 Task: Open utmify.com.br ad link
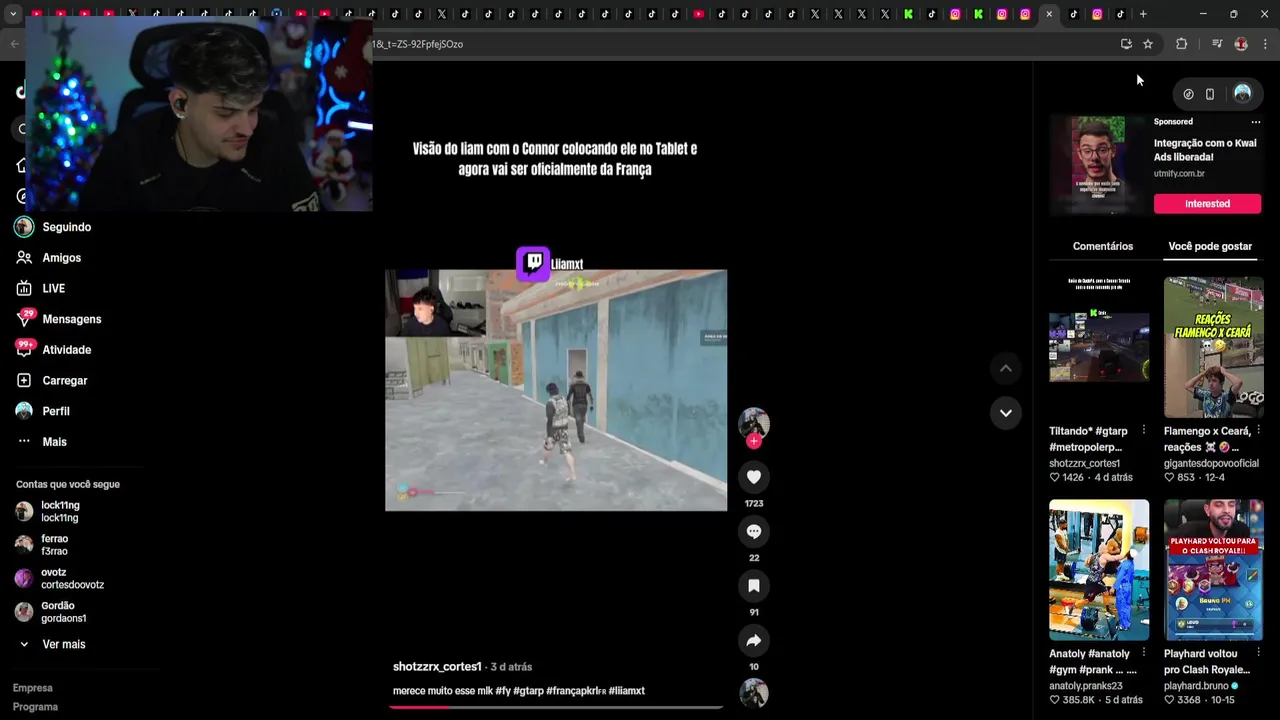pyautogui.click(x=1179, y=173)
